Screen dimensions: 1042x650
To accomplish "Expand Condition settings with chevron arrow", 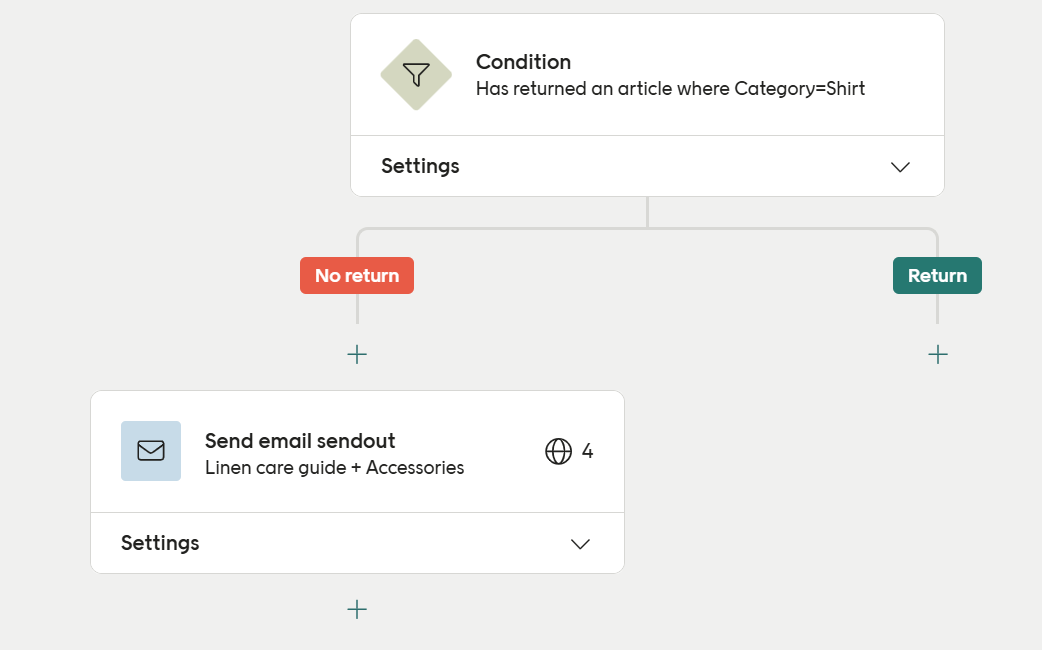I will (900, 167).
